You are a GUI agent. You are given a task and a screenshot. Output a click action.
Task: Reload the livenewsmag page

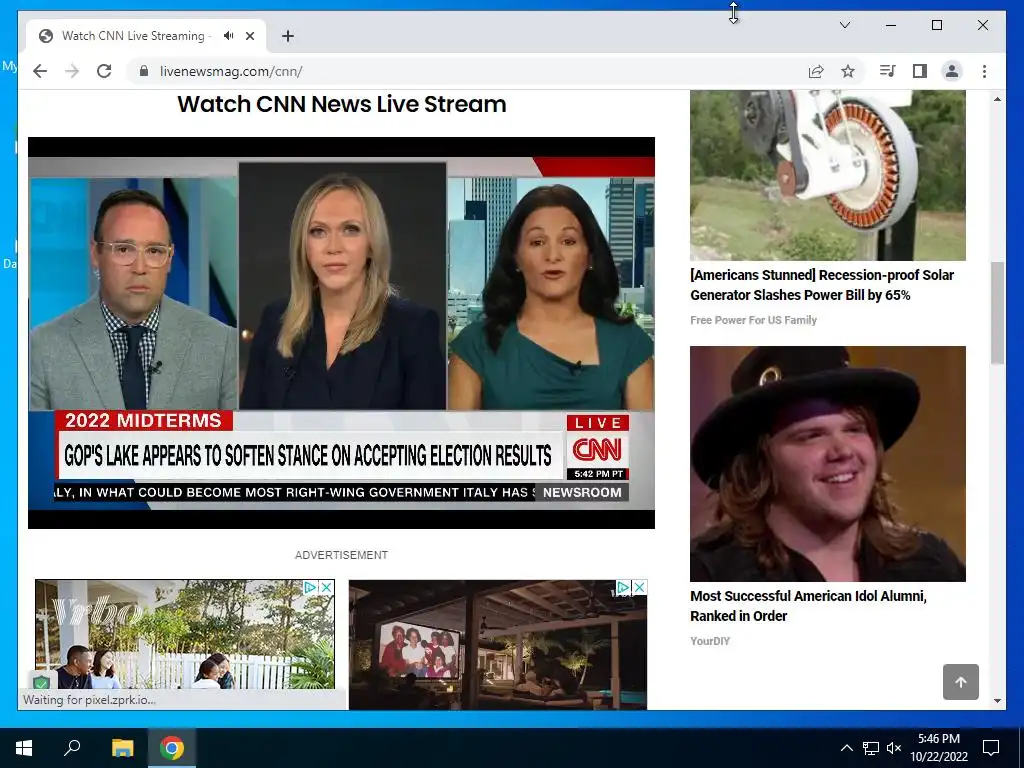[104, 71]
